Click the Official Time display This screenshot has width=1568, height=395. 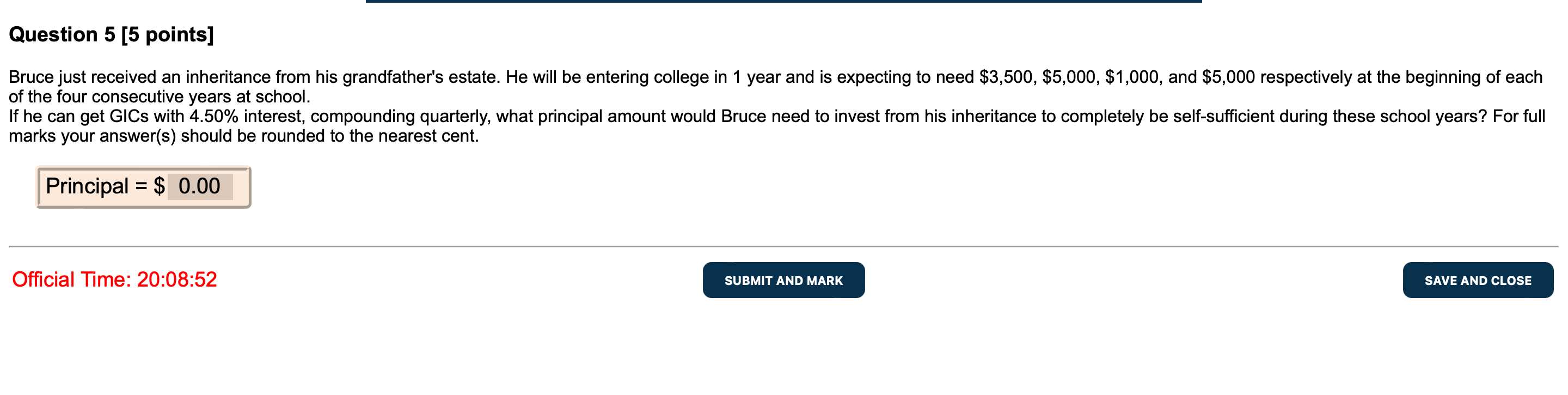pyautogui.click(x=113, y=279)
